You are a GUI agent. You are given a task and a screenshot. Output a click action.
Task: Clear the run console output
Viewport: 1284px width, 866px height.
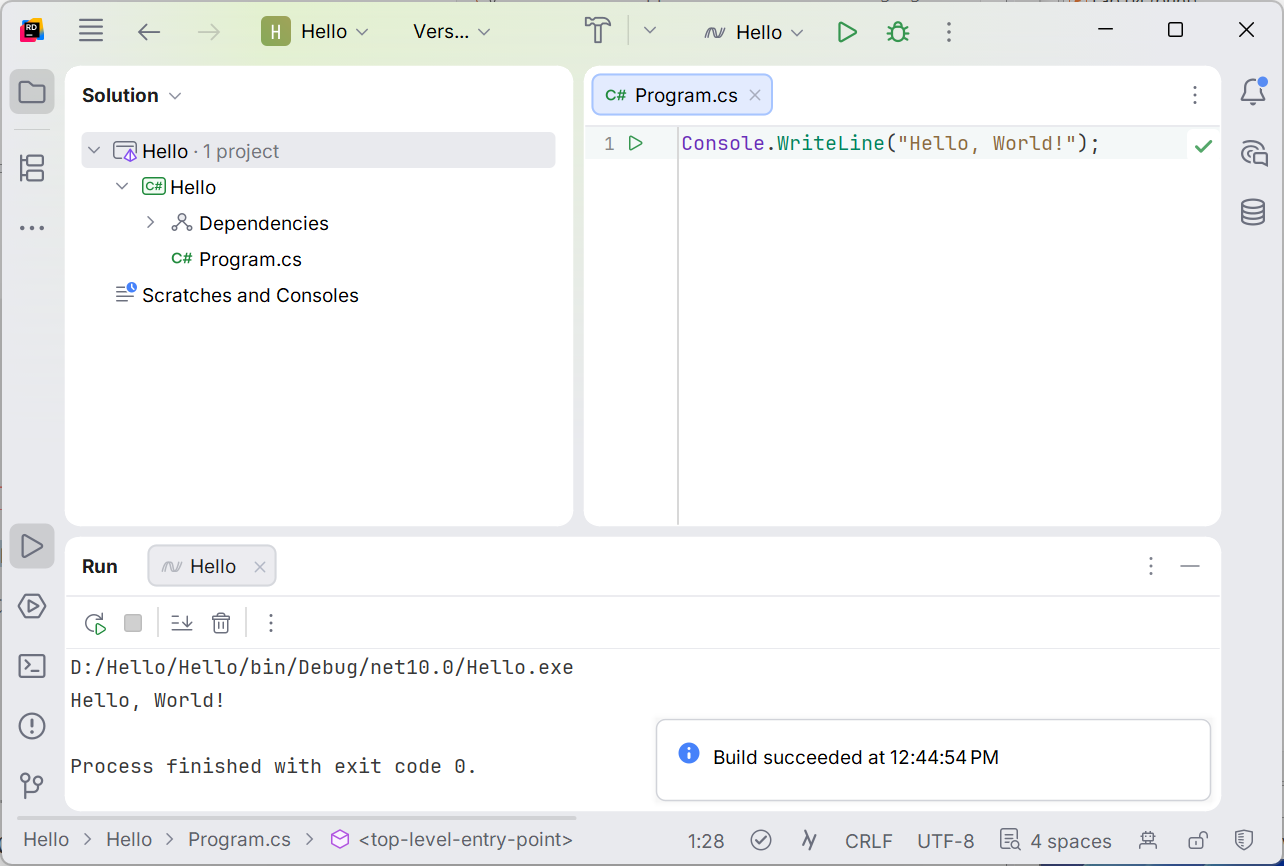(x=221, y=623)
